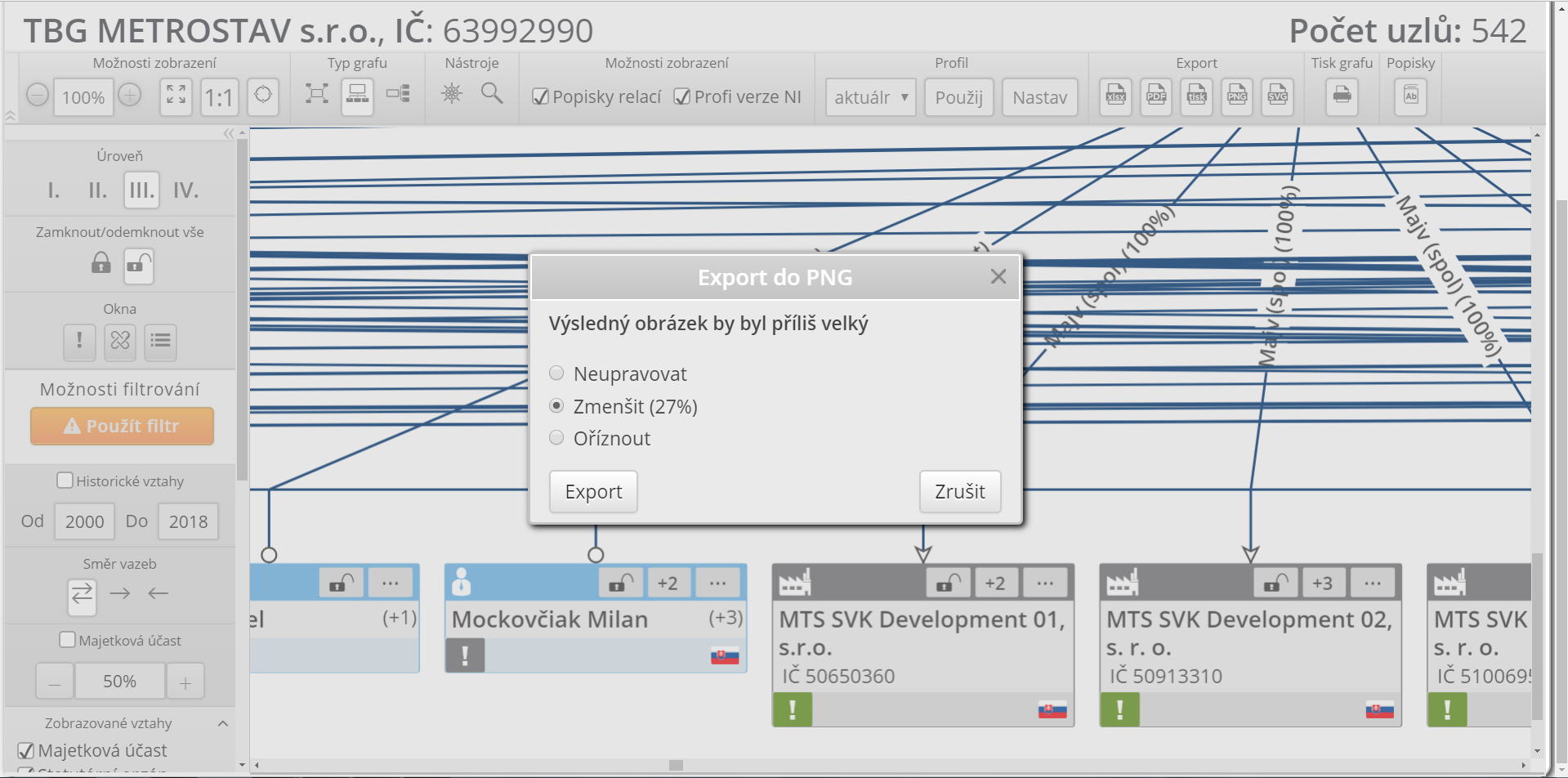Lock all nodes with closed padlock

pyautogui.click(x=101, y=264)
